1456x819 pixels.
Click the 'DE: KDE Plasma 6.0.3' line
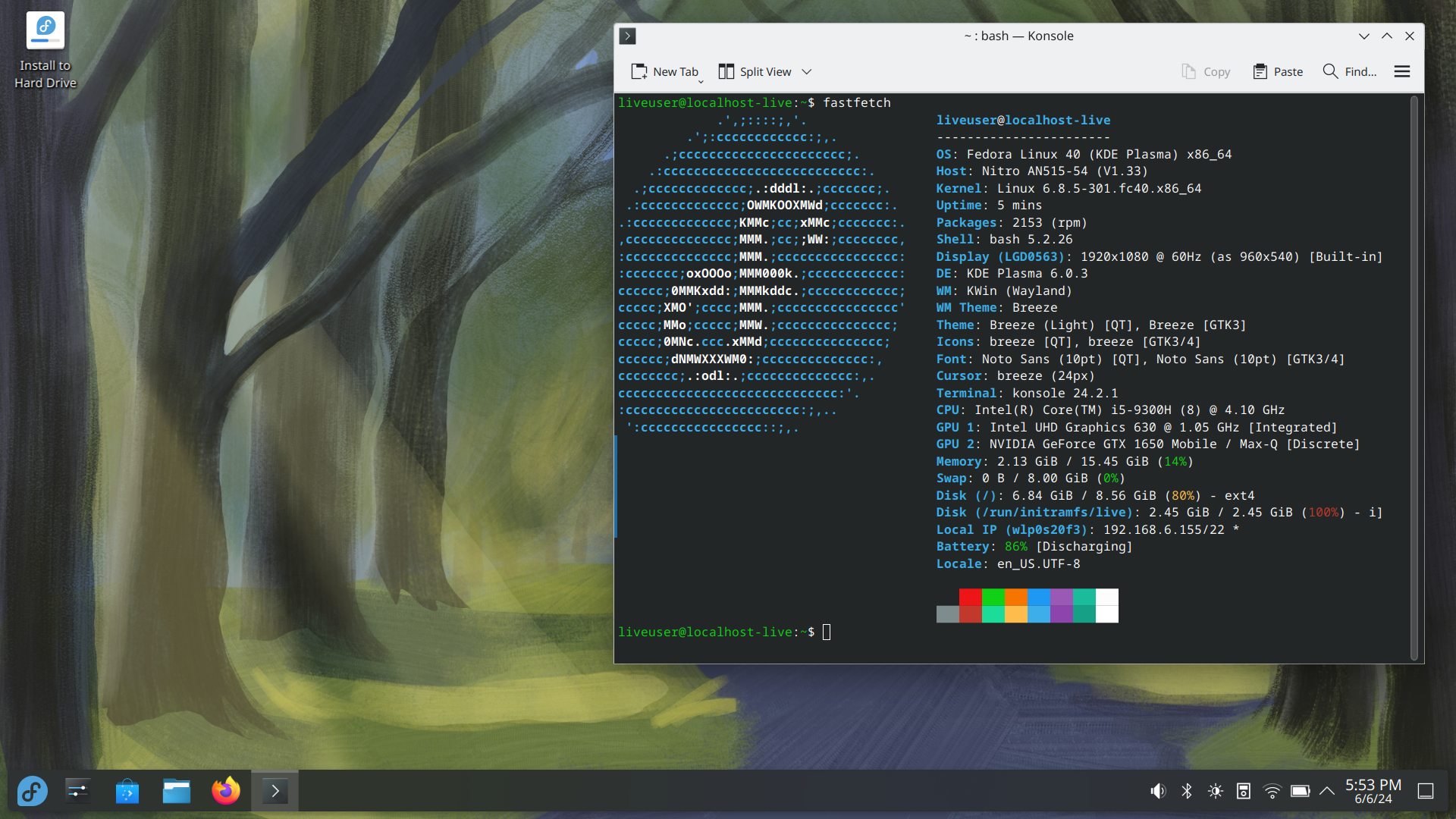click(1012, 274)
